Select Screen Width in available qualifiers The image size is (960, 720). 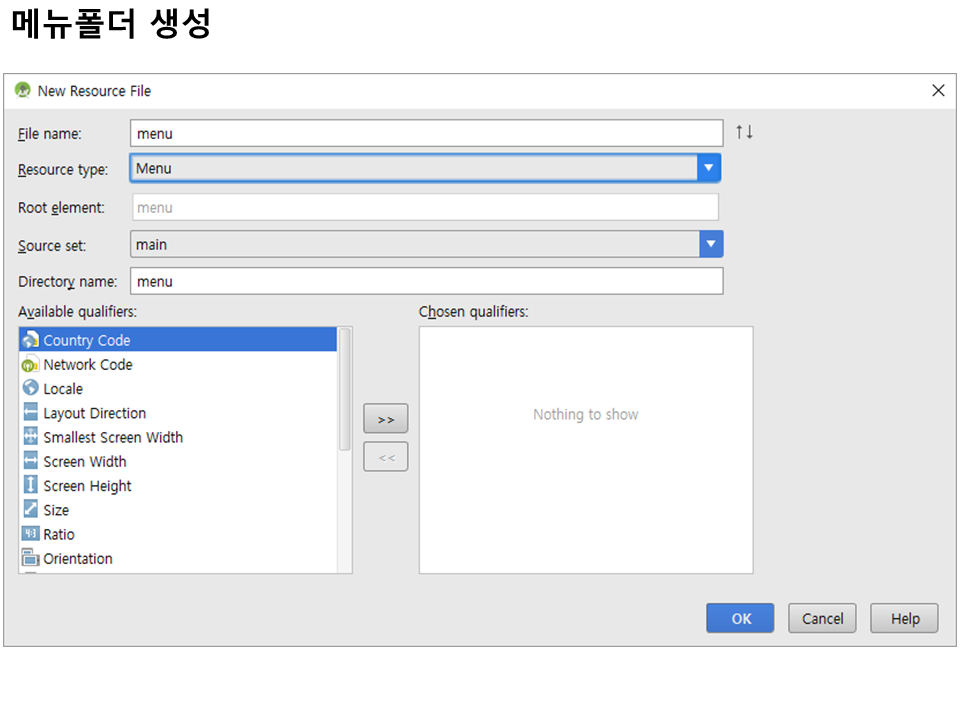[85, 462]
